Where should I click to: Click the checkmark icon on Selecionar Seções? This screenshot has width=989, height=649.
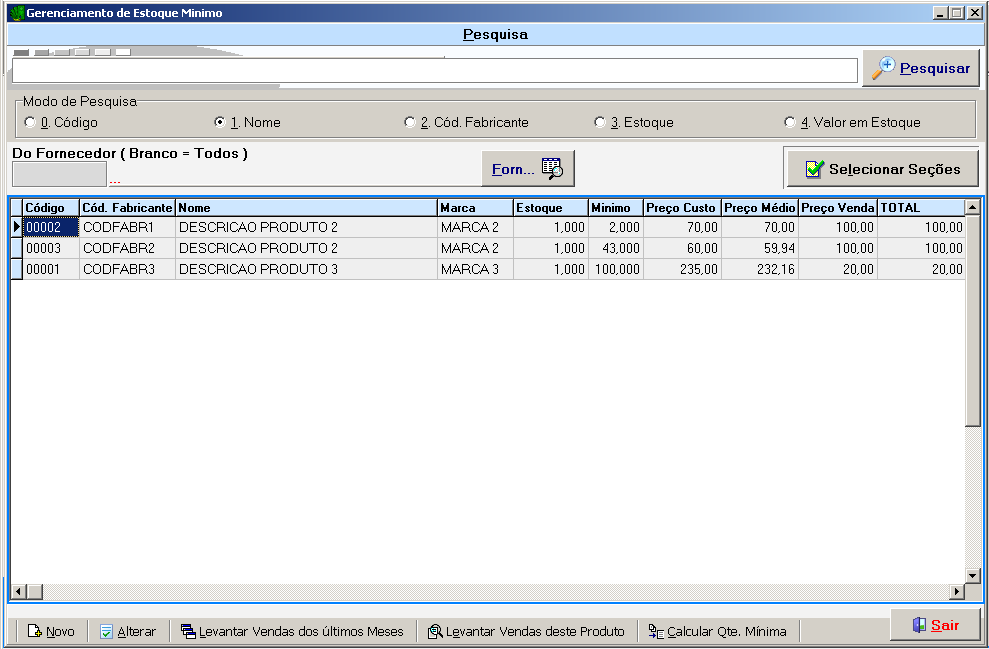pos(815,169)
